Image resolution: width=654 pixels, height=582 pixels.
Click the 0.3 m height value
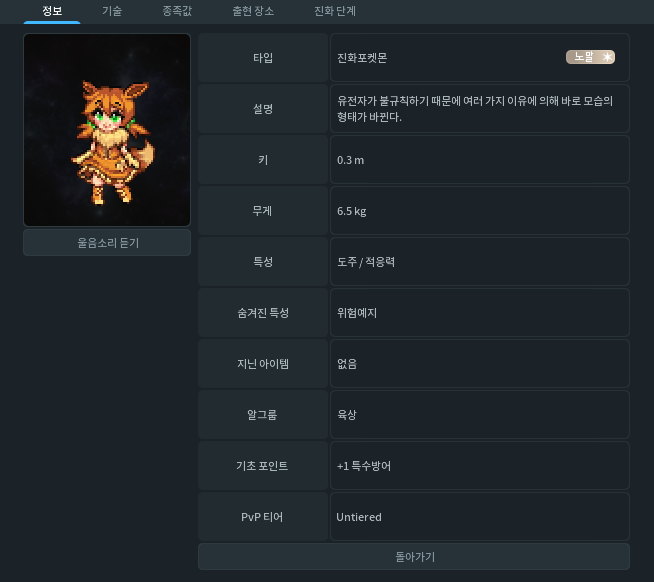pos(351,160)
